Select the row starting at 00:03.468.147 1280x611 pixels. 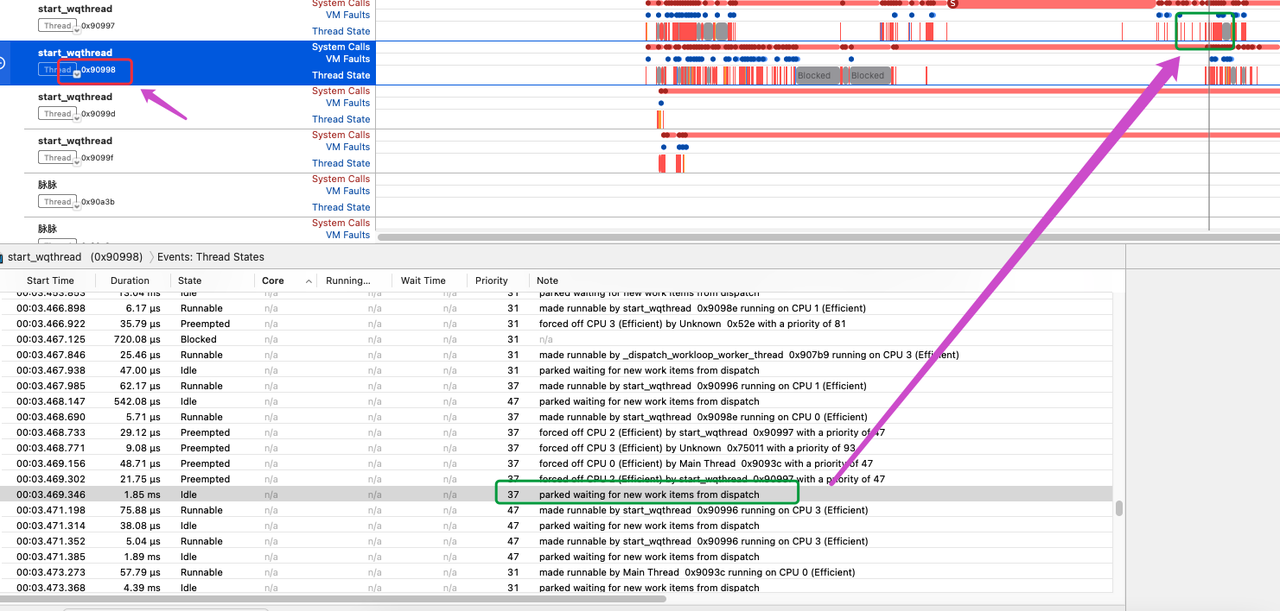click(x=558, y=401)
